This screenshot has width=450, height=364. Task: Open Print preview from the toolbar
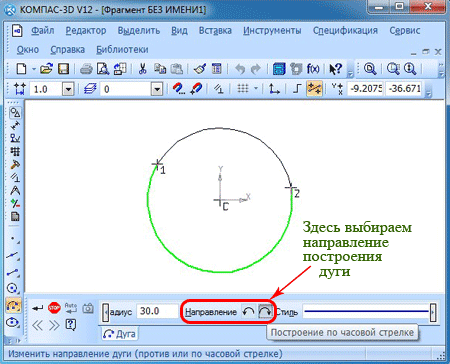[x=103, y=69]
